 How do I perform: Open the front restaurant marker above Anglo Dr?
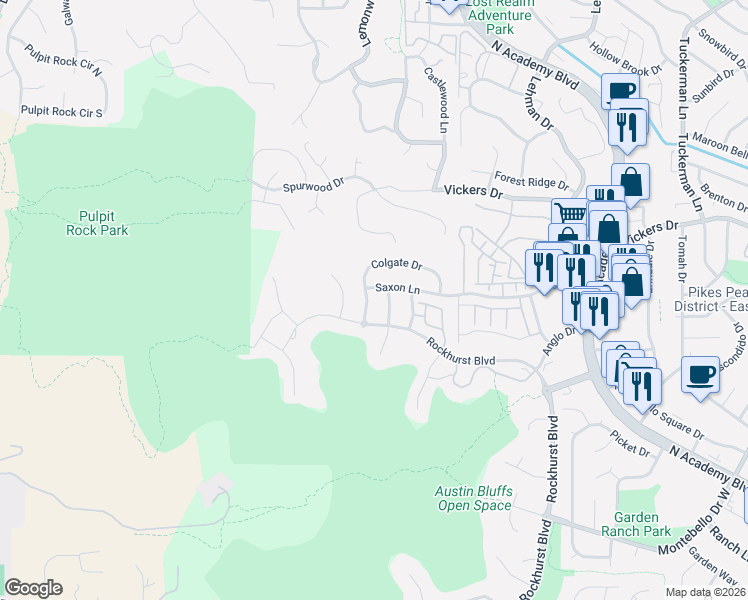point(599,312)
